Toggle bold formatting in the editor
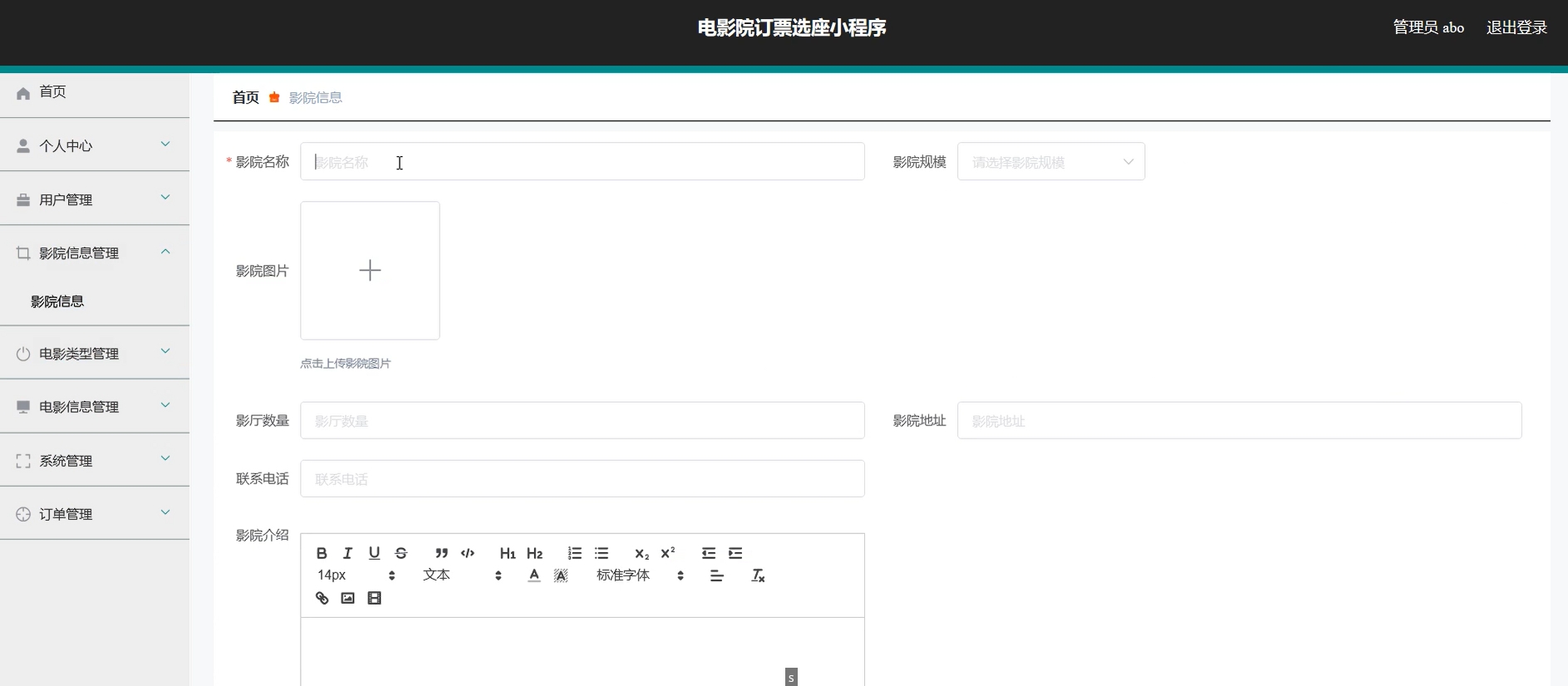Screen dimensions: 1568x686 322,553
